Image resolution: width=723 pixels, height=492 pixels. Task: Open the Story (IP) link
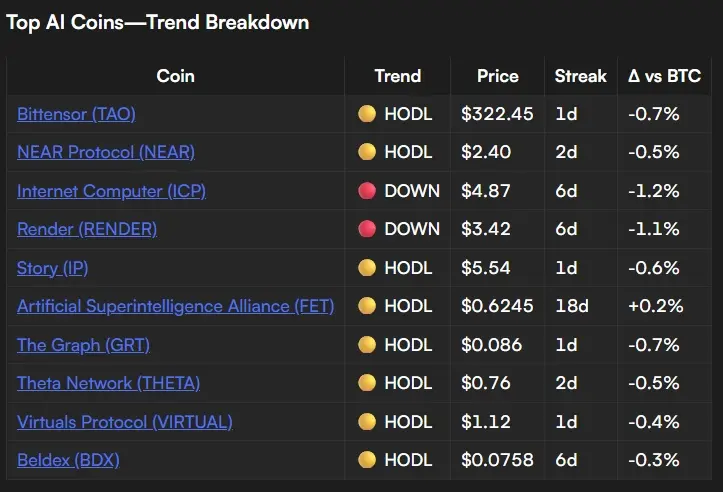[x=52, y=268]
